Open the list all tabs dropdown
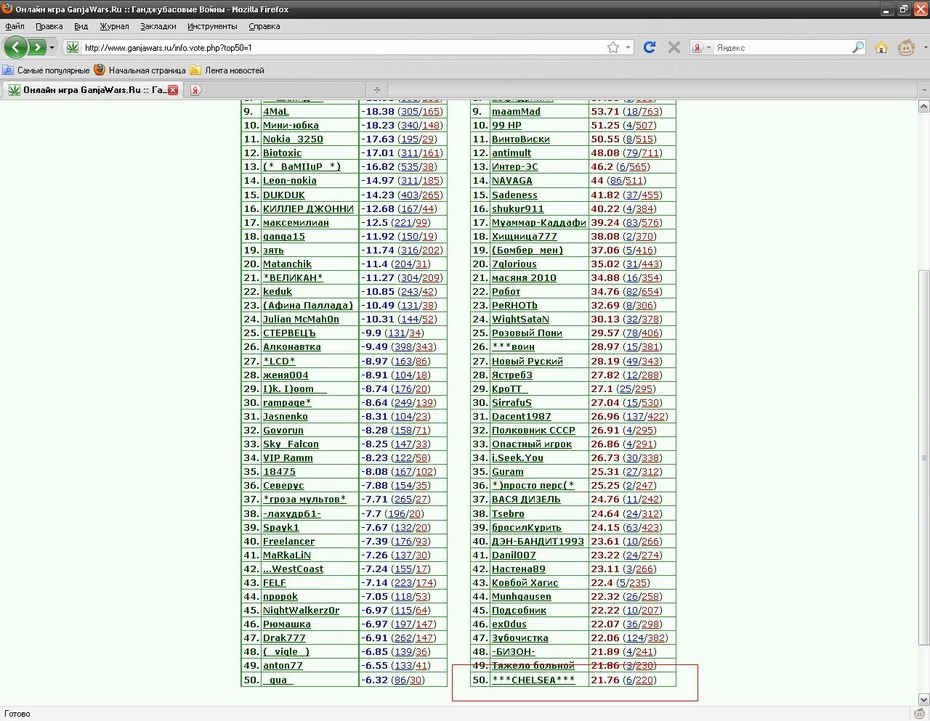The height and width of the screenshot is (721, 930). click(923, 90)
